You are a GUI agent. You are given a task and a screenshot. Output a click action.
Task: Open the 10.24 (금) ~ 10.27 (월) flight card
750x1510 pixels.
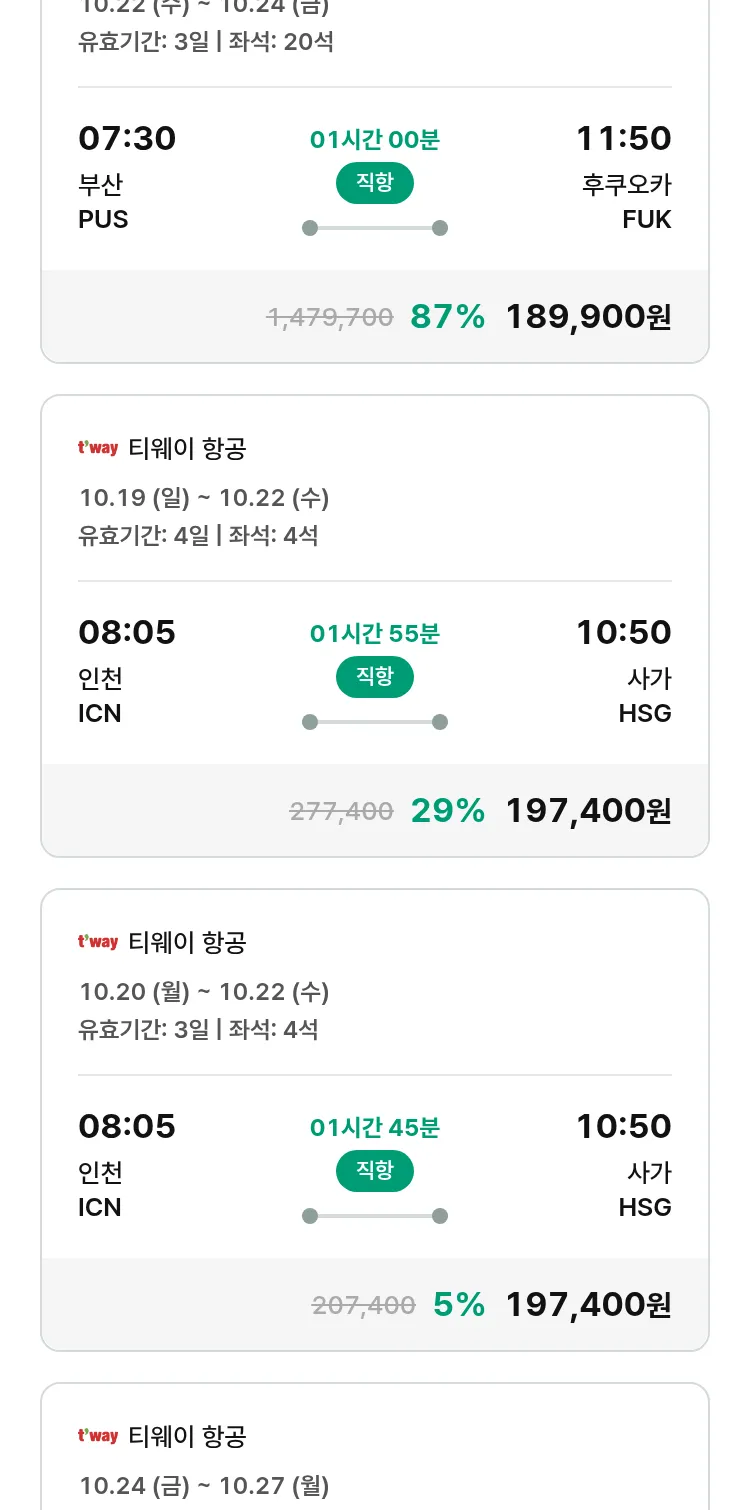(x=204, y=1486)
